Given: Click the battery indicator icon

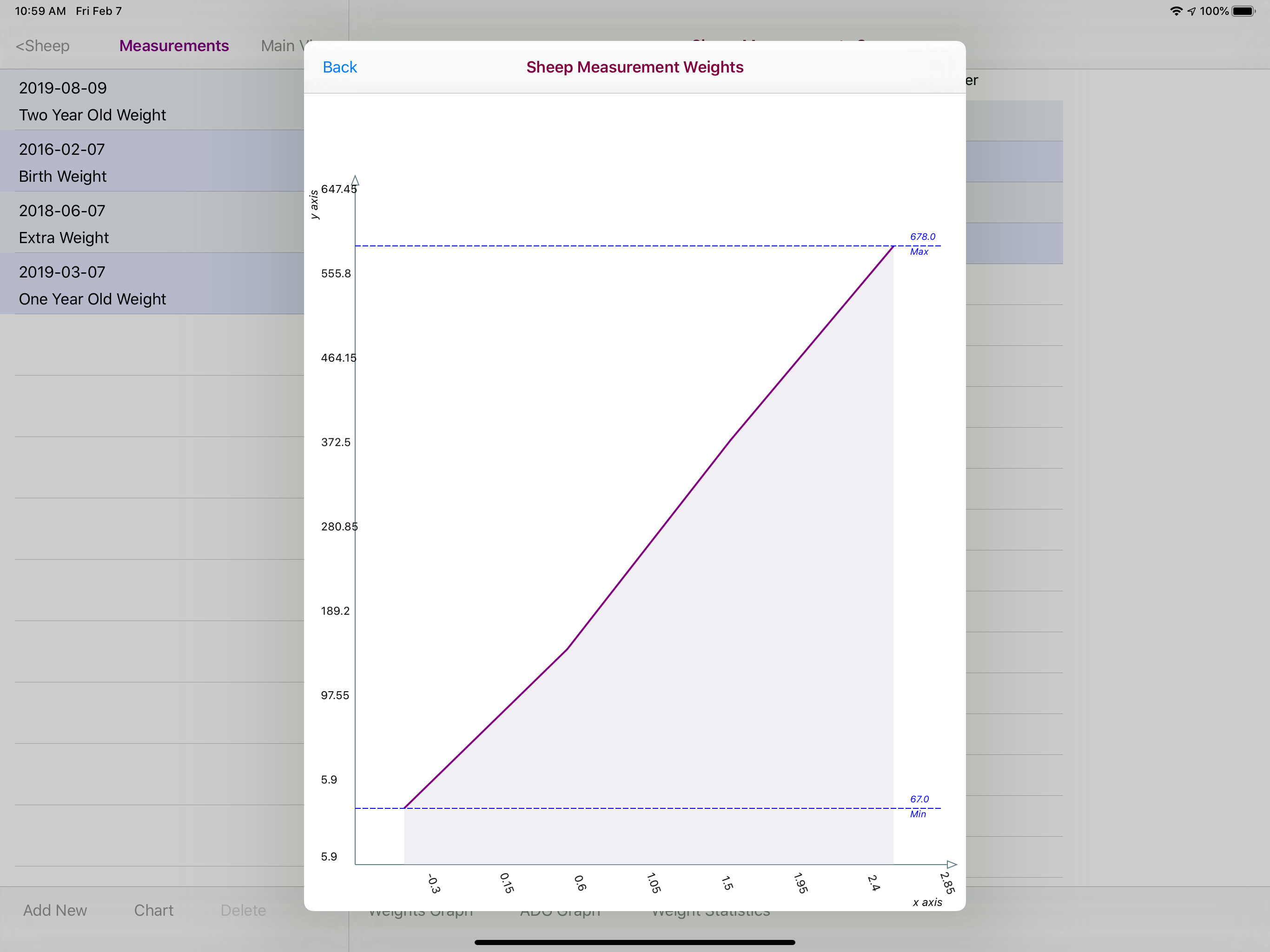Looking at the screenshot, I should pos(1243,11).
